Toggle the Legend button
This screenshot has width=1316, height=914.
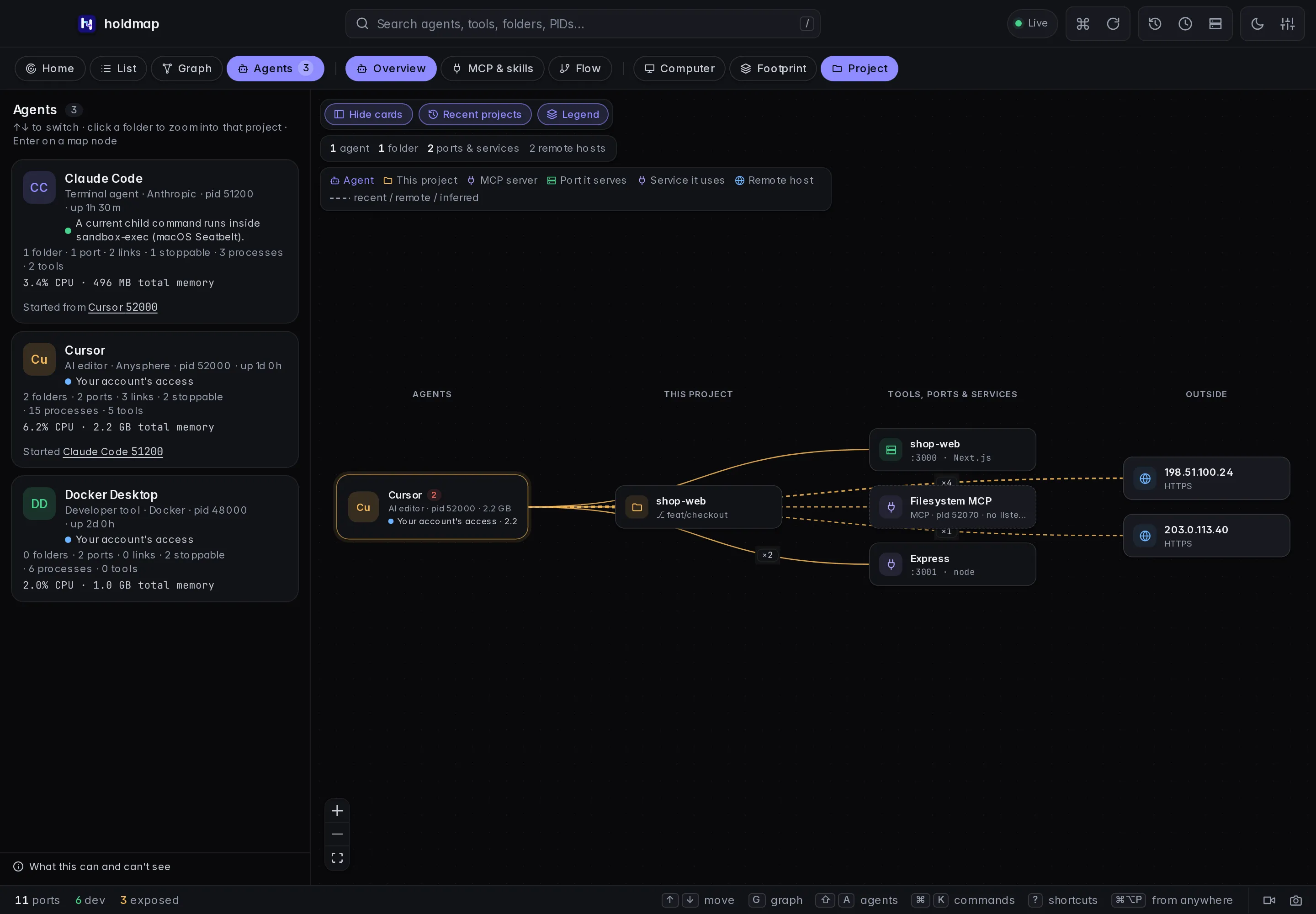[x=573, y=114]
